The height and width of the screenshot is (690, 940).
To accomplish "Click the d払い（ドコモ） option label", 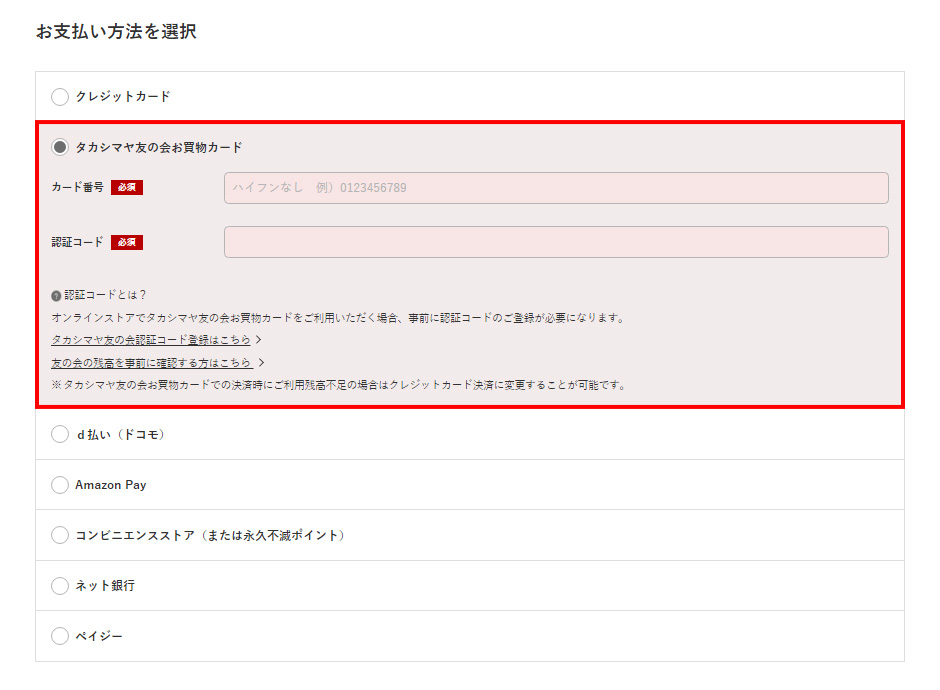I will tap(120, 434).
